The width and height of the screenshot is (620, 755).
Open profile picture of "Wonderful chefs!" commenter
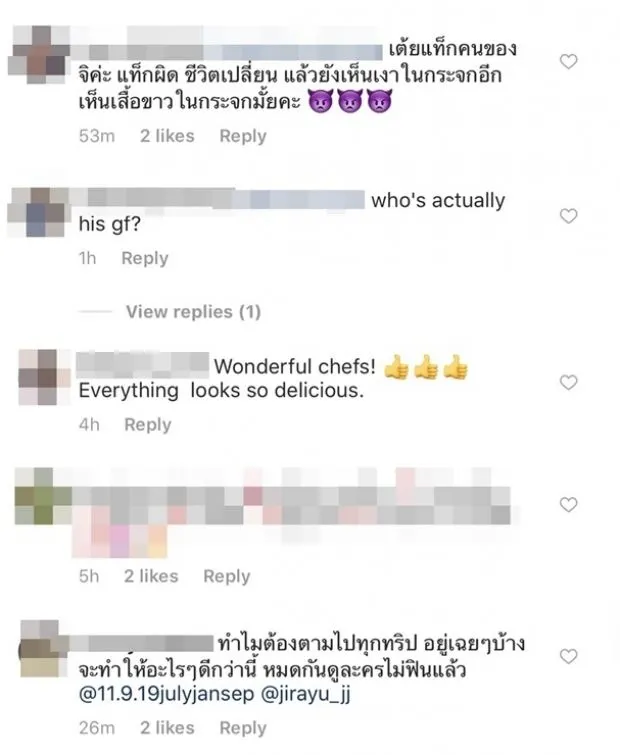point(39,378)
